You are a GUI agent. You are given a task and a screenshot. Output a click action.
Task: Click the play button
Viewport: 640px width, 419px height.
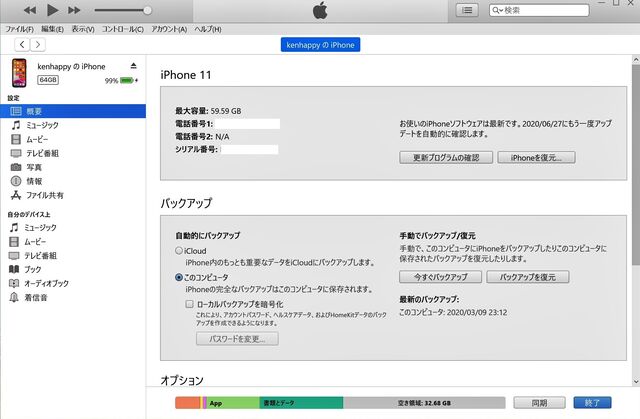click(52, 10)
